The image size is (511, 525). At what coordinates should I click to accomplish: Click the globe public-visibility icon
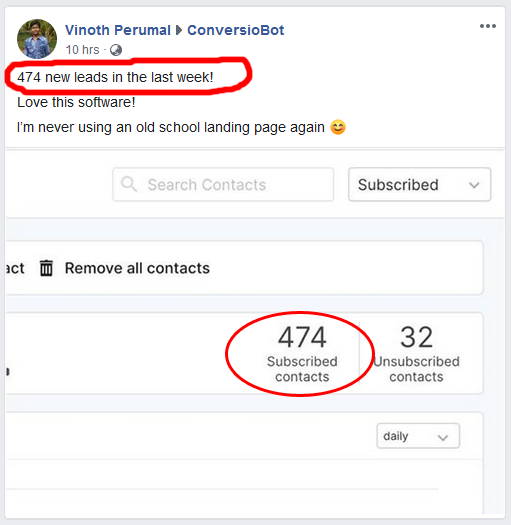tap(116, 50)
